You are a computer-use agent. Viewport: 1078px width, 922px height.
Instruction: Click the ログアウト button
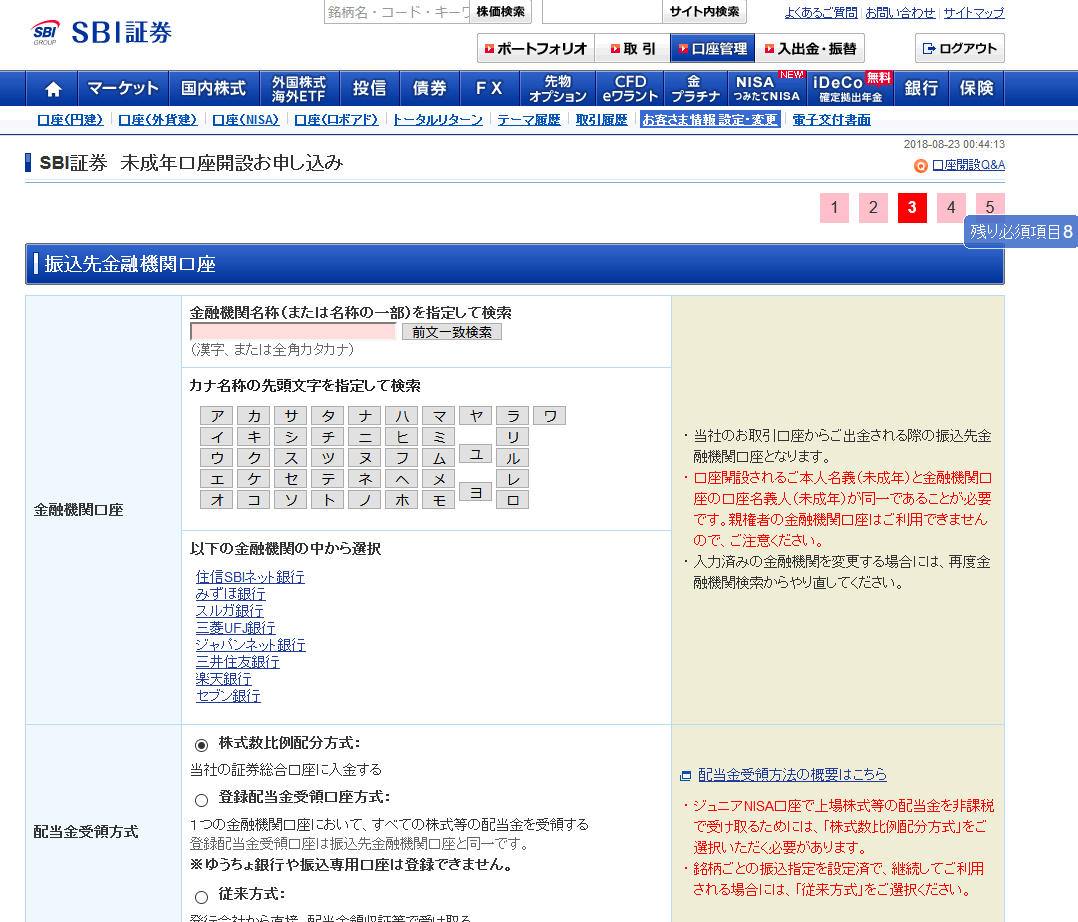pyautogui.click(x=960, y=48)
